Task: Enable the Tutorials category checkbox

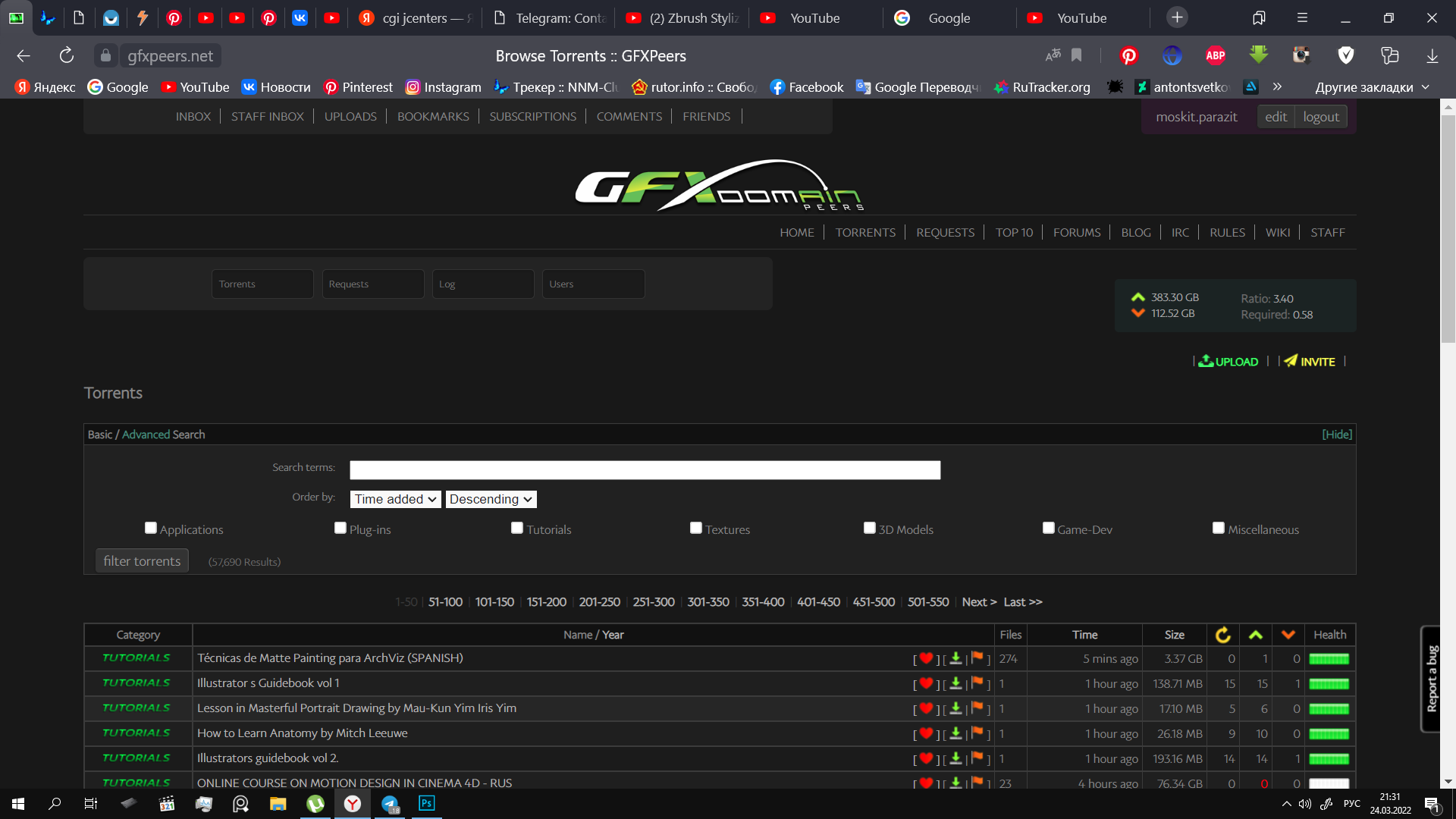Action: 517,529
